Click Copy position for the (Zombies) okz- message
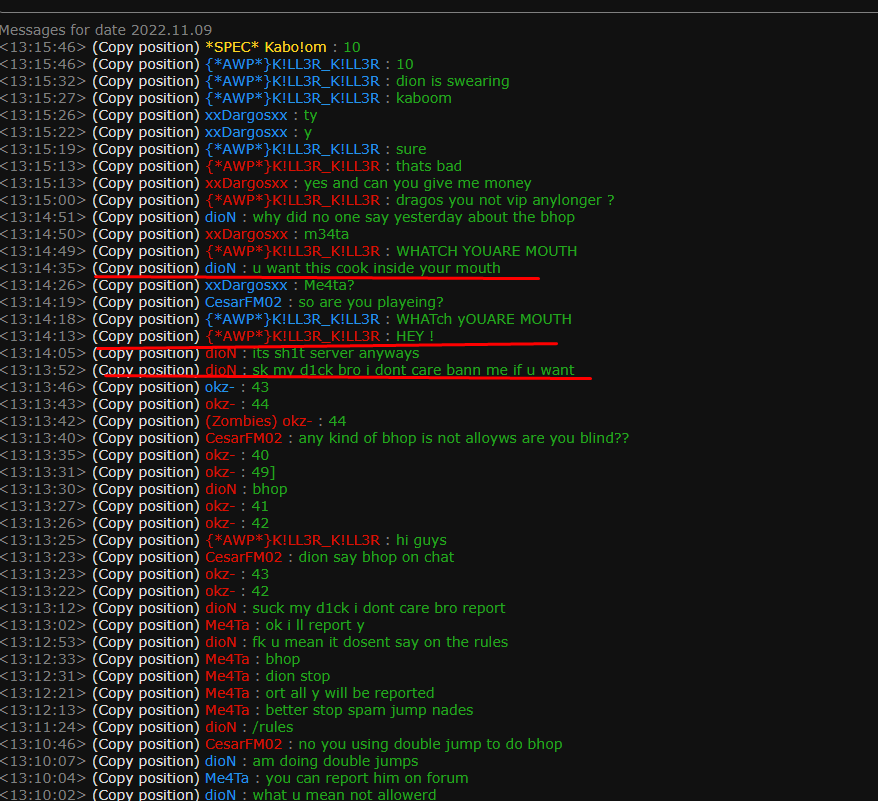The image size is (878, 801). pos(146,421)
